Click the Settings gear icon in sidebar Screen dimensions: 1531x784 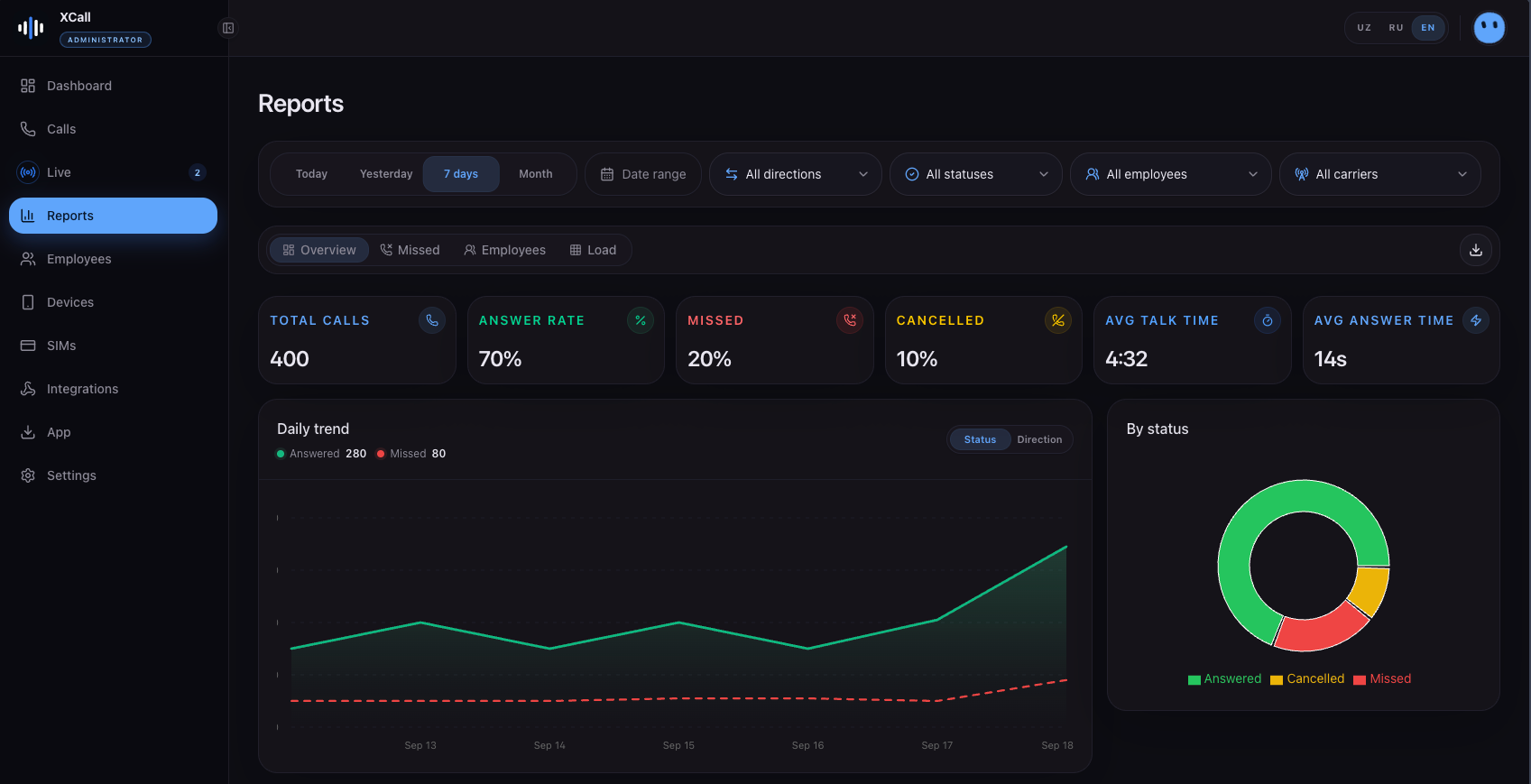click(28, 475)
